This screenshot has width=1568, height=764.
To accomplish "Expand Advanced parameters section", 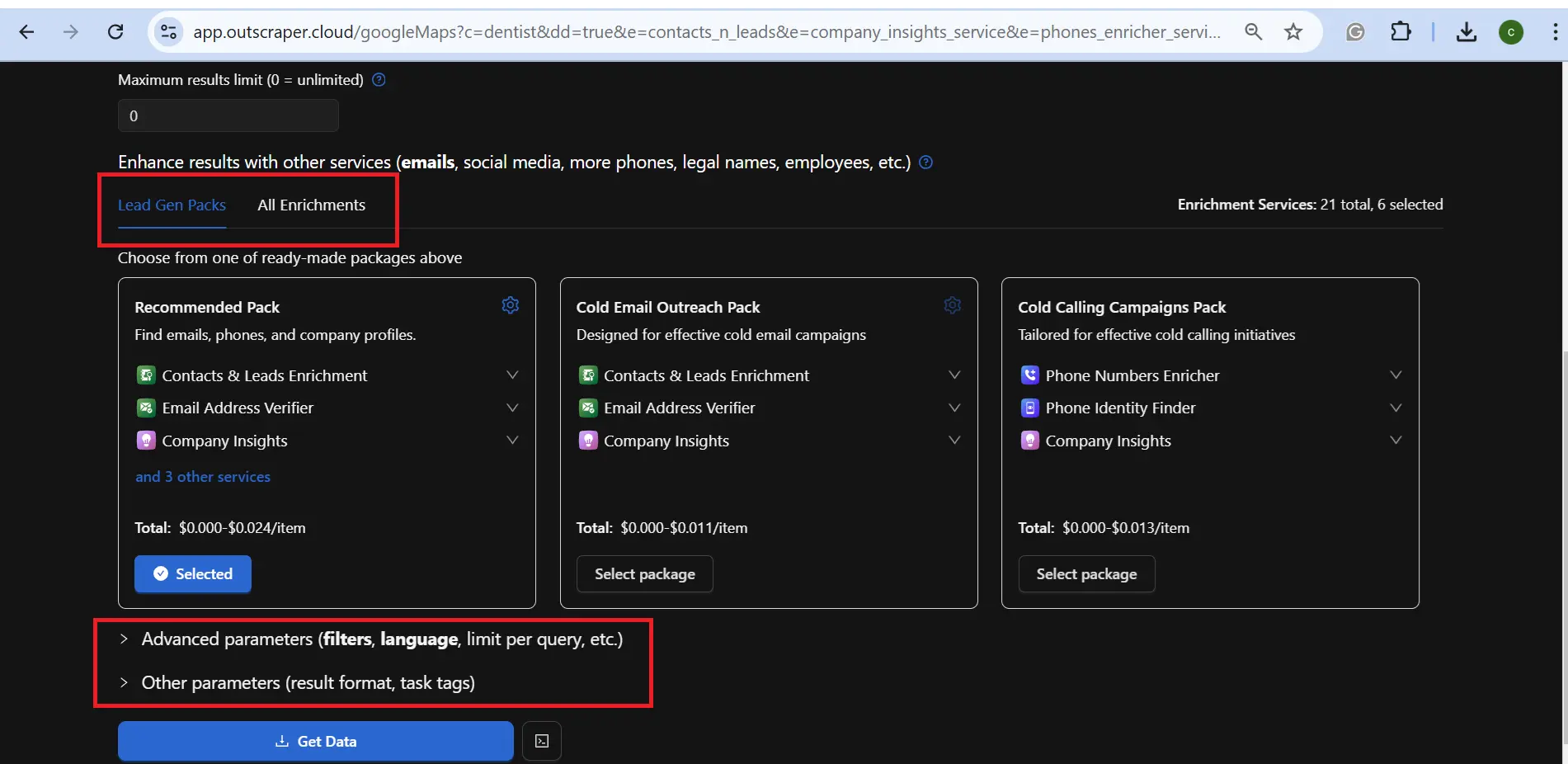I will click(381, 639).
